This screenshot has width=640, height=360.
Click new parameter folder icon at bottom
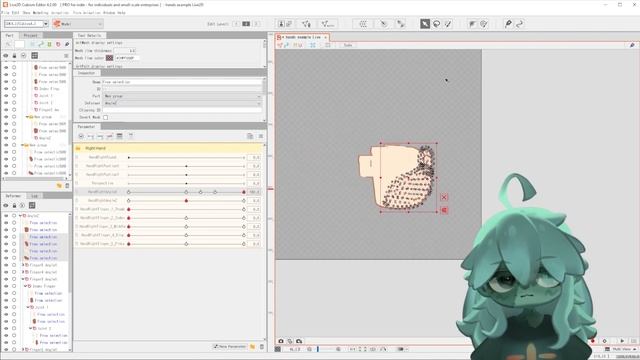[x=253, y=347]
